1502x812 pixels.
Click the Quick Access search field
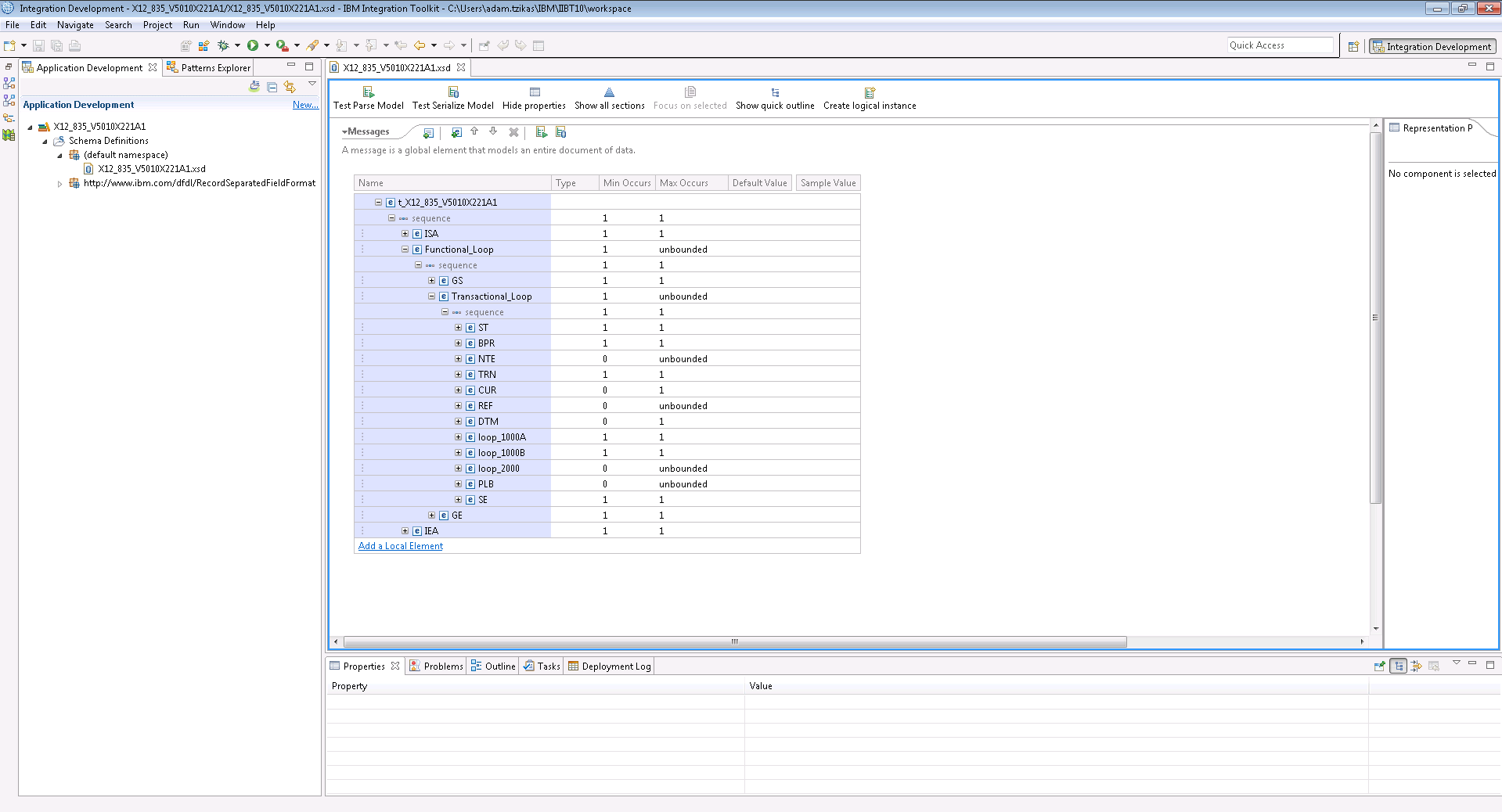pyautogui.click(x=1280, y=45)
